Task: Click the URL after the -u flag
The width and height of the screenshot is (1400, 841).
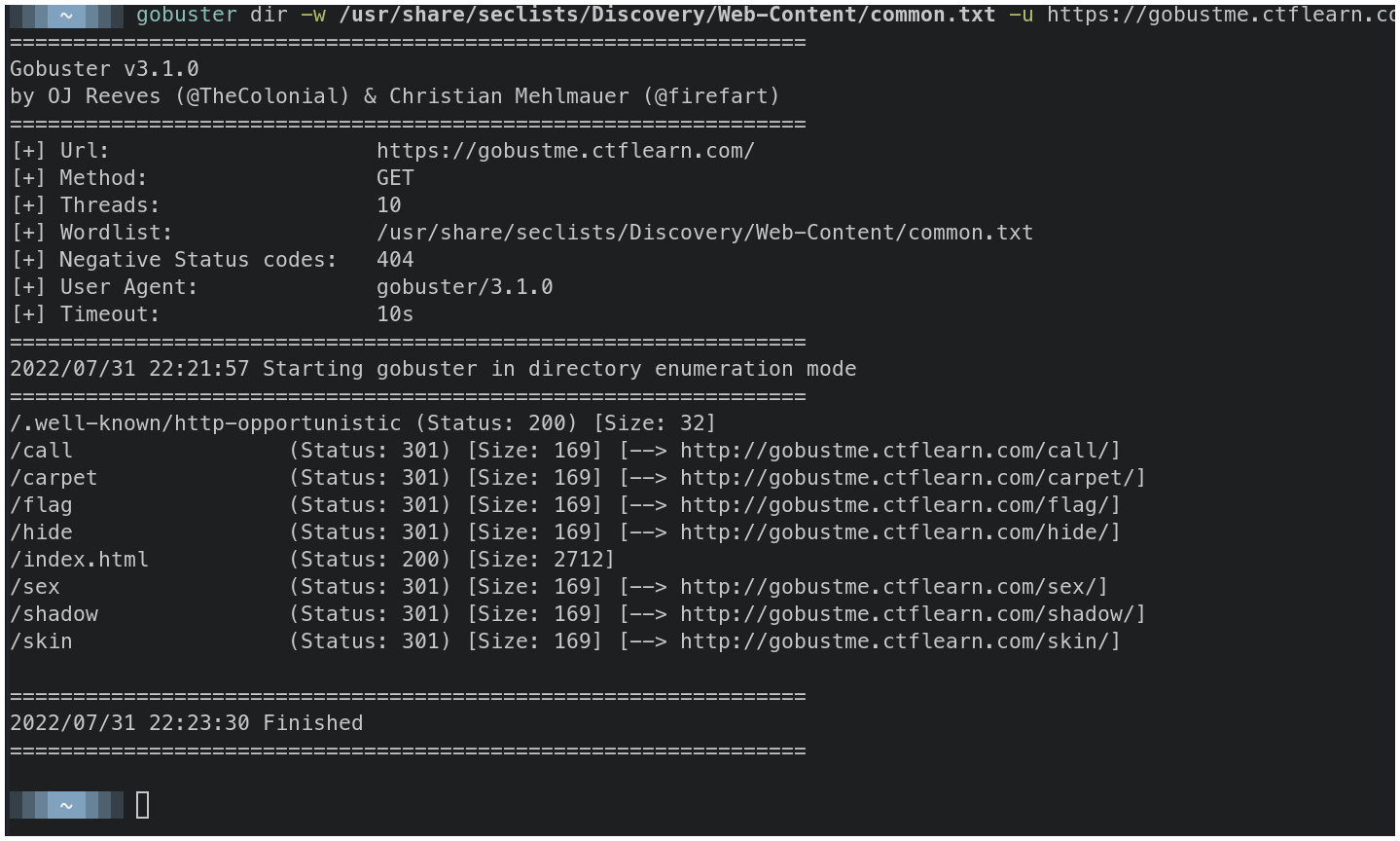Action: 1220,15
